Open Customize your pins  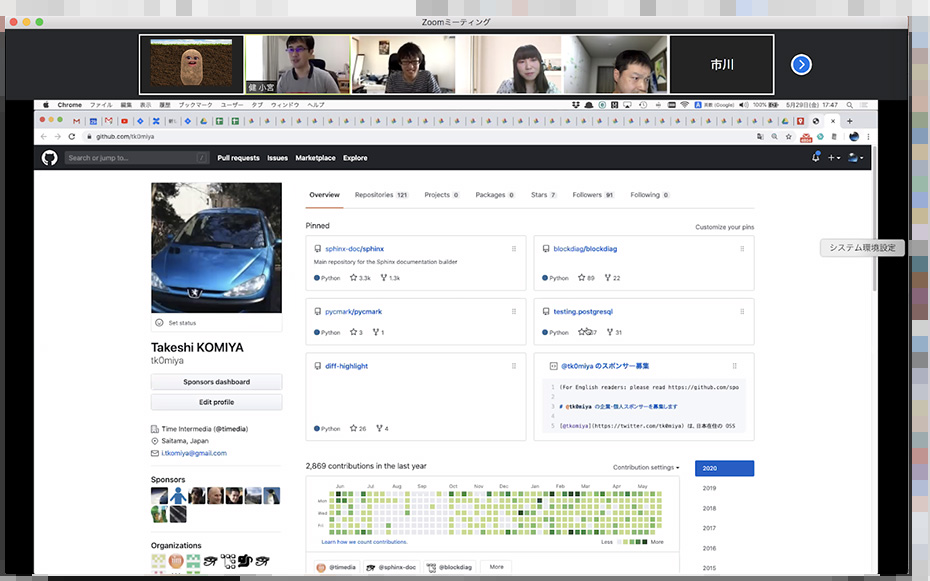tap(725, 227)
